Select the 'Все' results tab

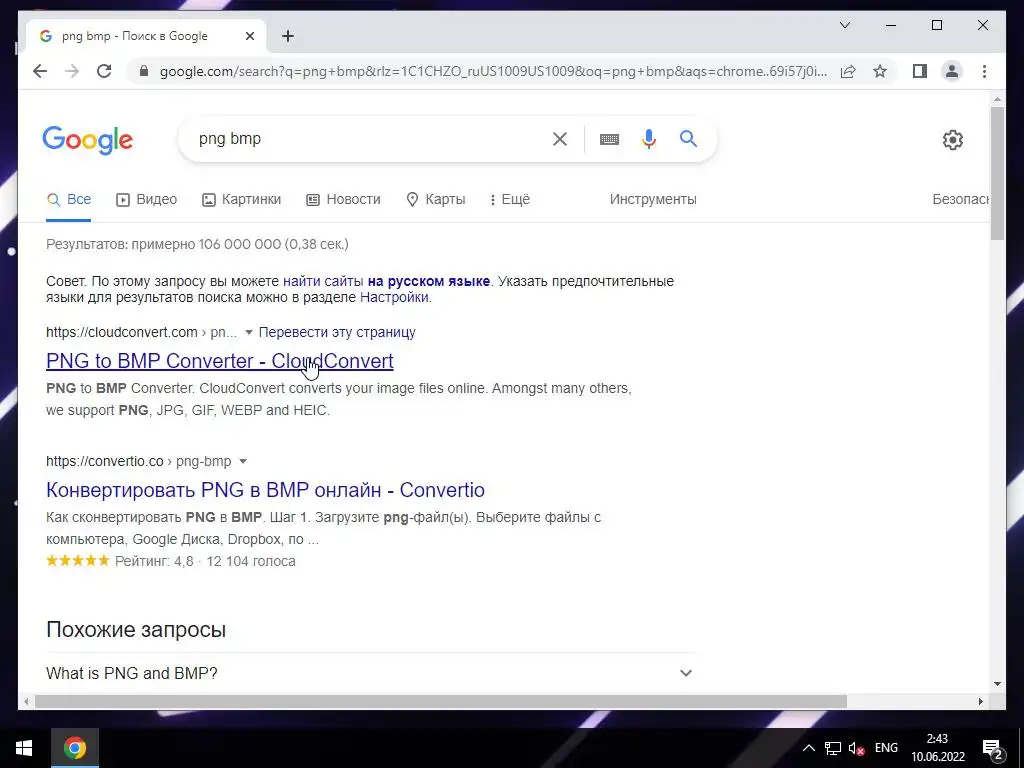click(69, 199)
